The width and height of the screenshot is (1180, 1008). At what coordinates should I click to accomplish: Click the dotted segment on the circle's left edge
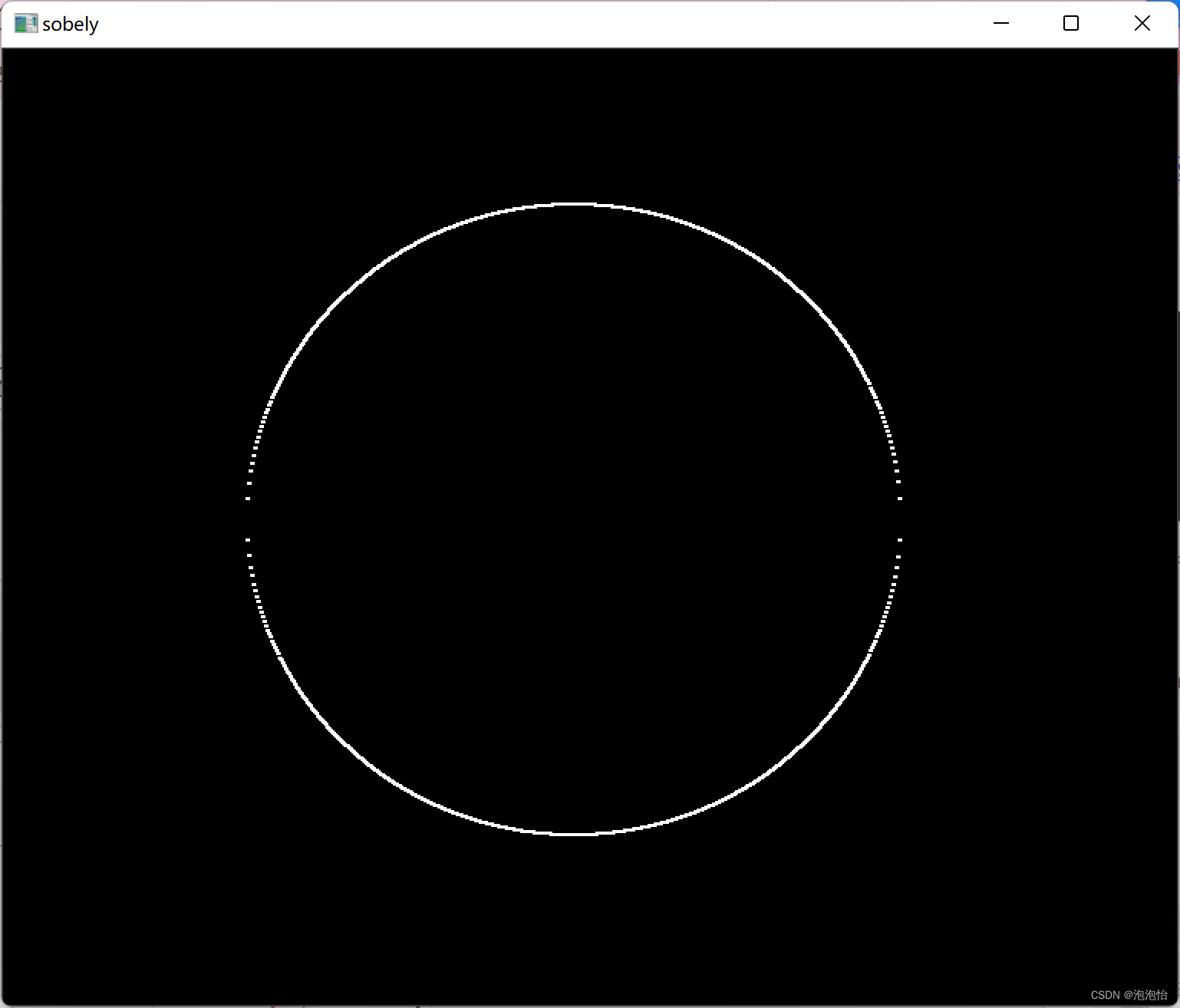248,499
